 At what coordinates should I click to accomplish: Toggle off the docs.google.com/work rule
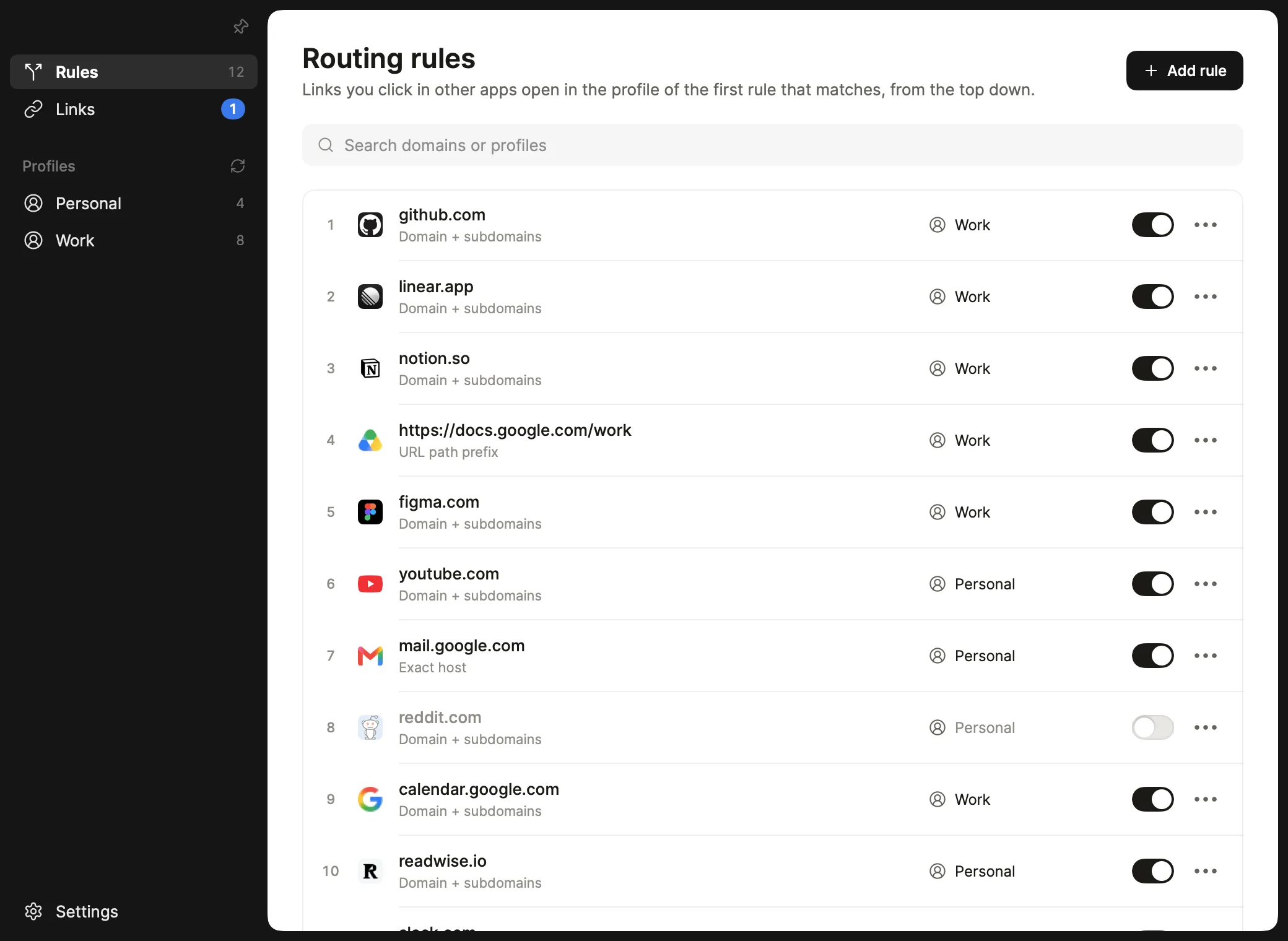[x=1153, y=440]
